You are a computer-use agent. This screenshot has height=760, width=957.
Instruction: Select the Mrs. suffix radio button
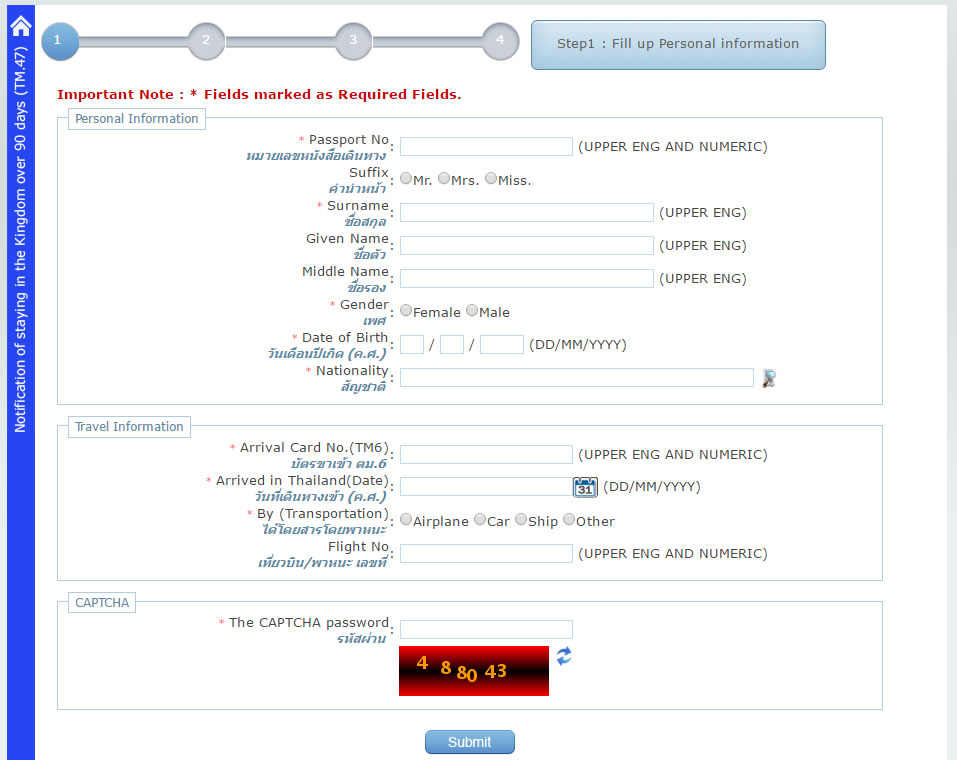point(444,178)
